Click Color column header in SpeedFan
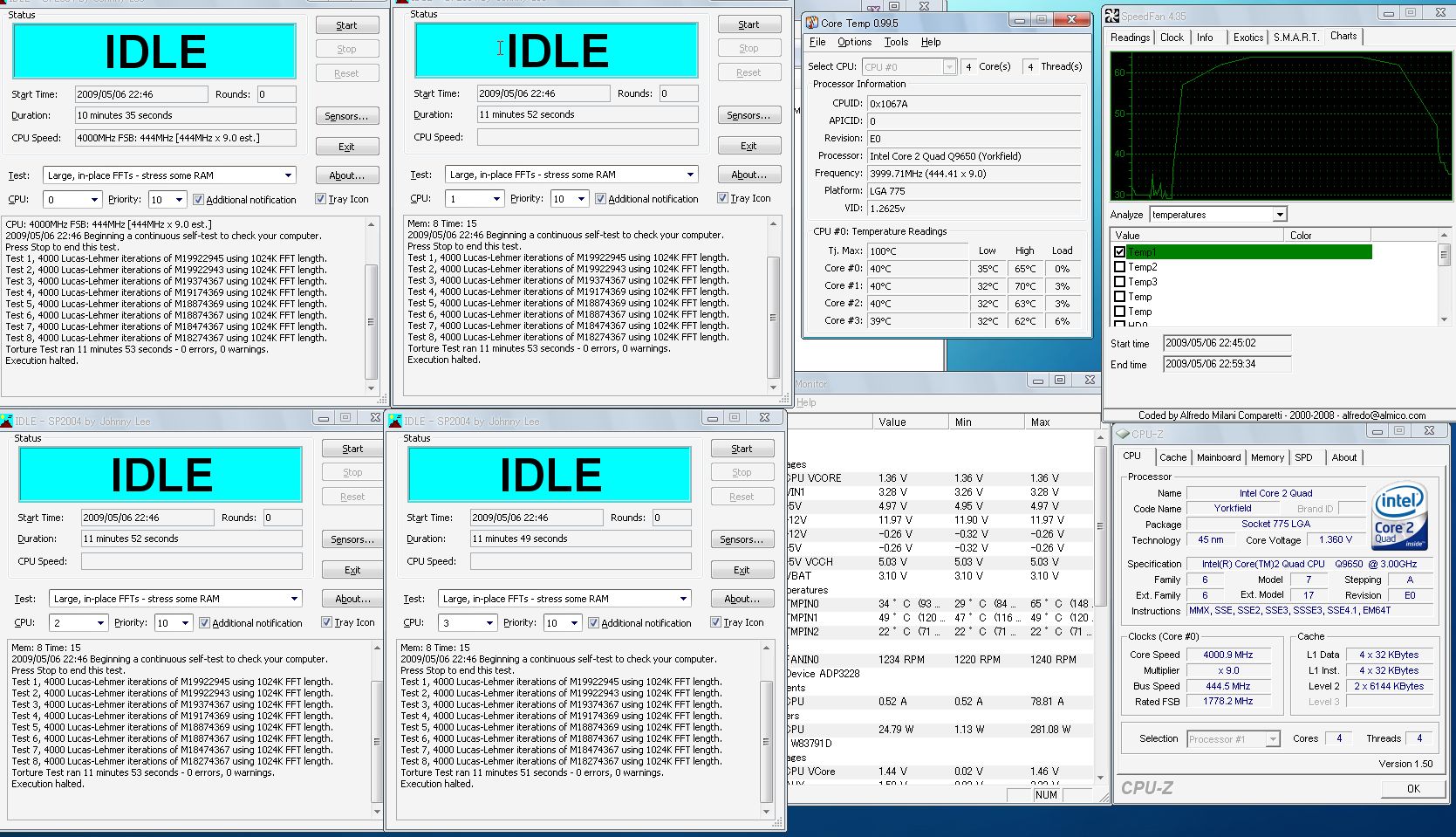 tap(1329, 235)
